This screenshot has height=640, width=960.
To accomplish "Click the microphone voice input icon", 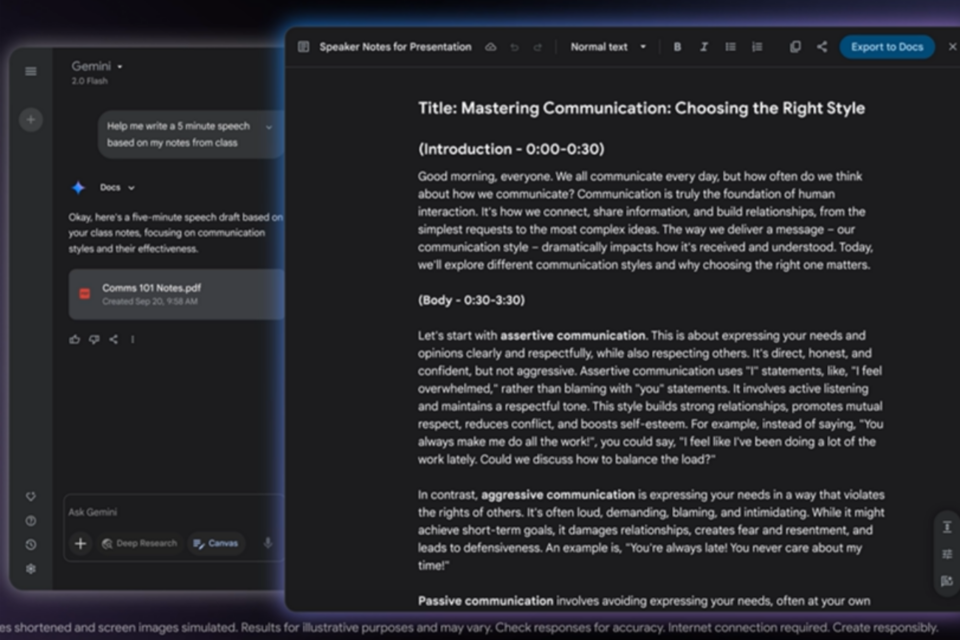I will coord(267,543).
